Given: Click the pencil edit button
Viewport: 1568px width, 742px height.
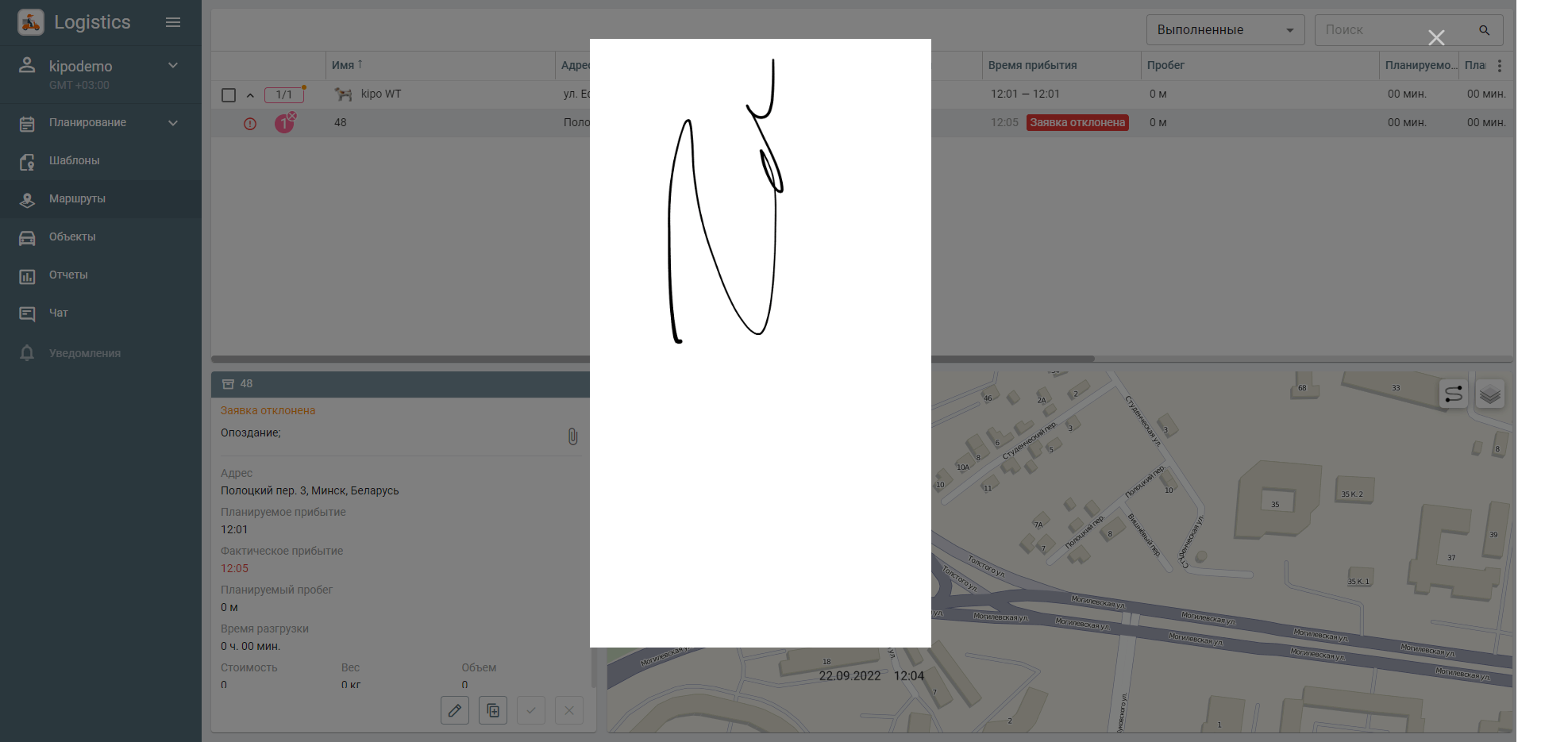Looking at the screenshot, I should 455,710.
